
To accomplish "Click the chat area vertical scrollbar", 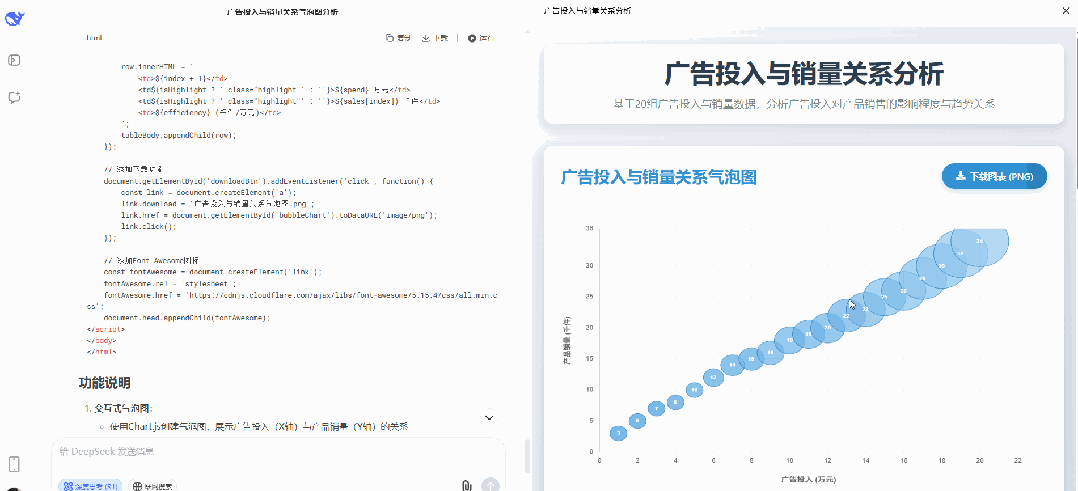I will click(526, 457).
